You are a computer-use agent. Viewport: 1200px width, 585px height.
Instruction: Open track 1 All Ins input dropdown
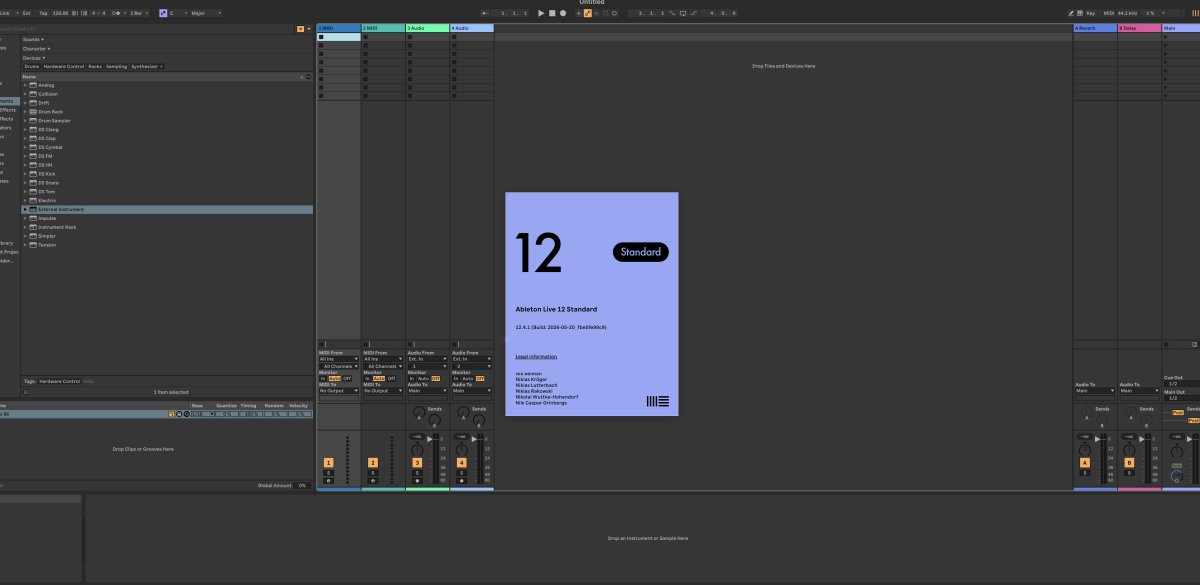(338, 359)
